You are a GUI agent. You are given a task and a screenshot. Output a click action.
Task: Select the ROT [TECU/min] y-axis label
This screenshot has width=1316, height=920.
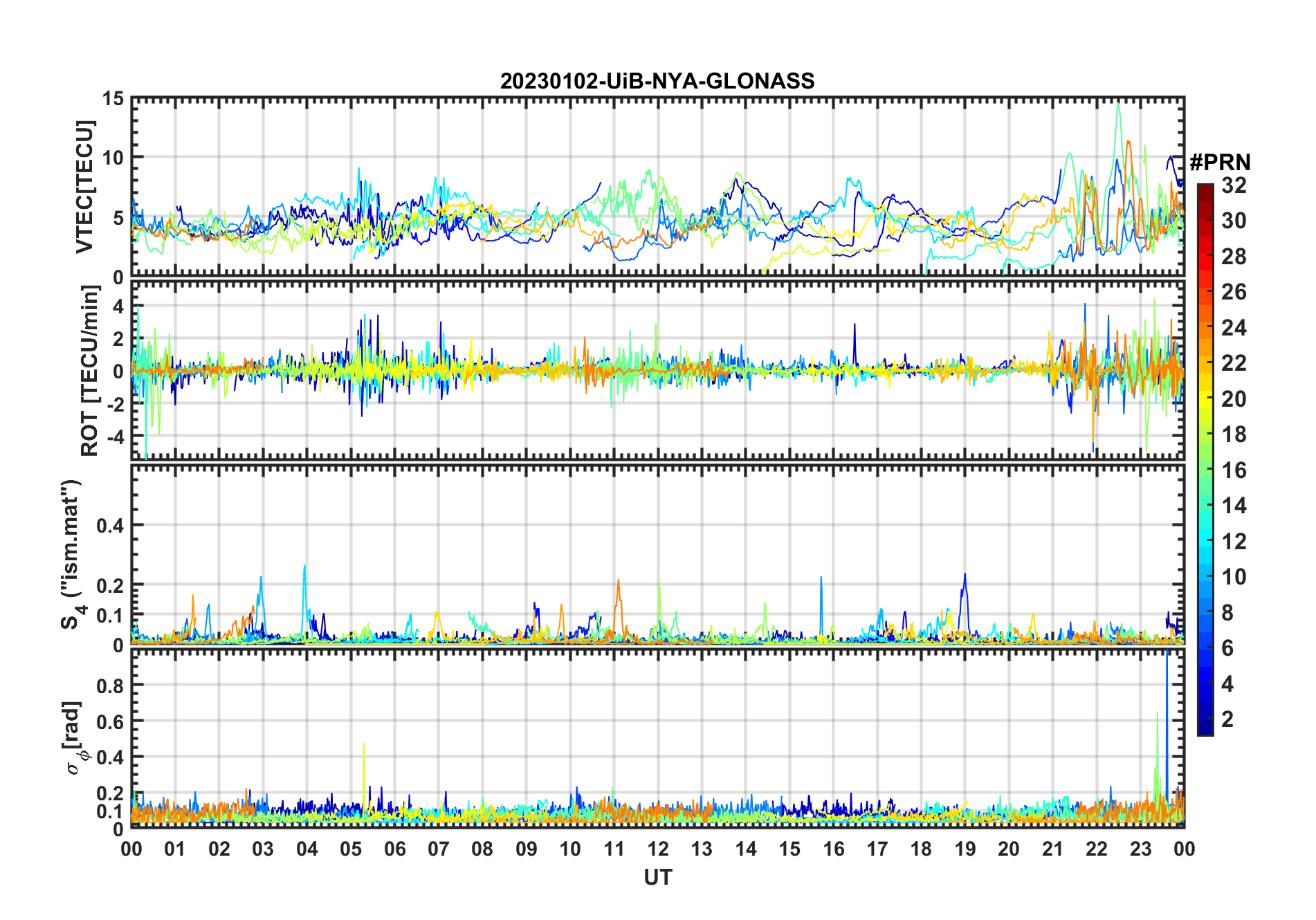(x=89, y=371)
